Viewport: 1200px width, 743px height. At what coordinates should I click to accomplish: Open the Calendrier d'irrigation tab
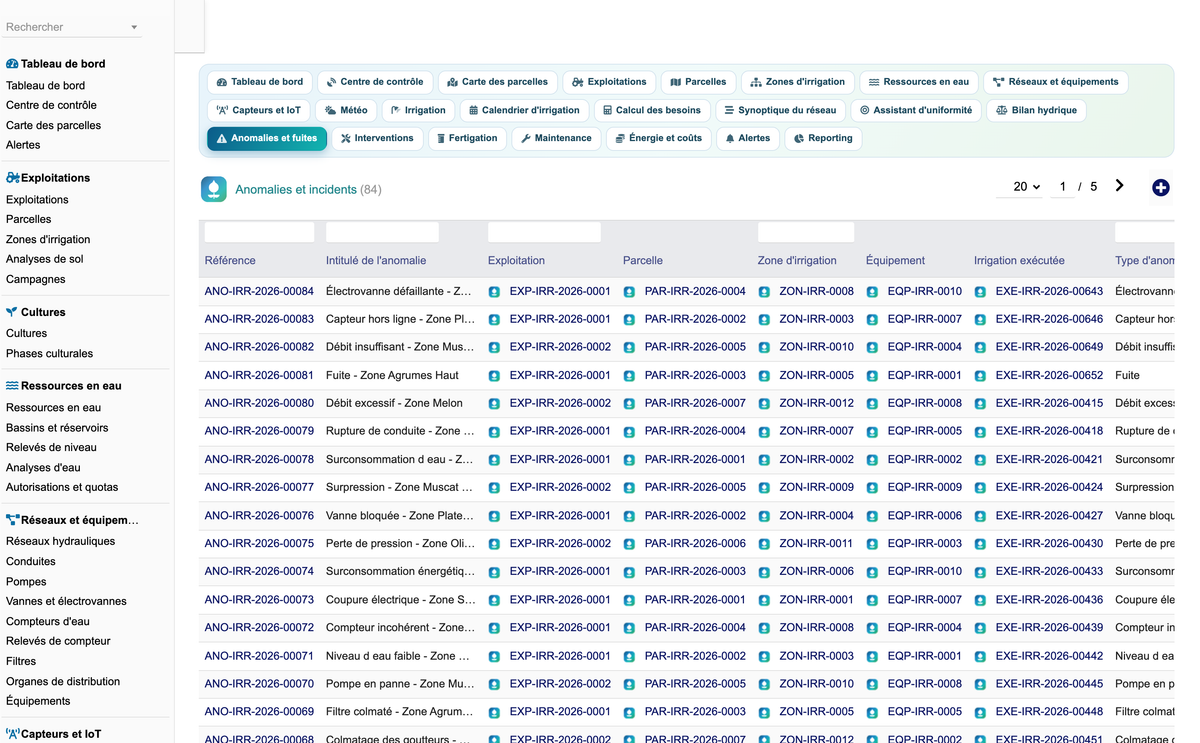pos(525,110)
